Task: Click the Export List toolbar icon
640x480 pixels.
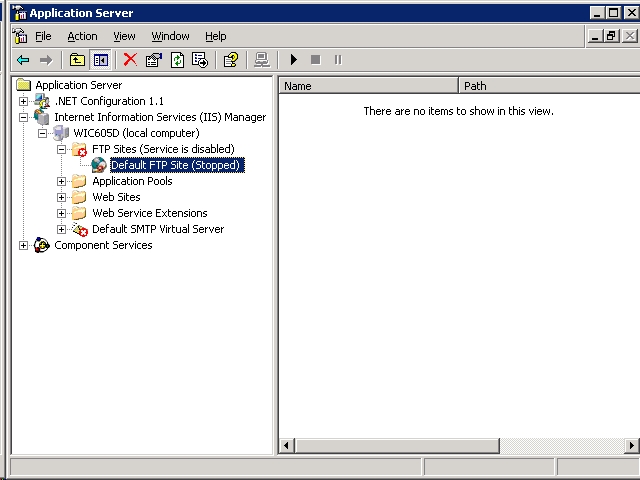Action: (199, 60)
